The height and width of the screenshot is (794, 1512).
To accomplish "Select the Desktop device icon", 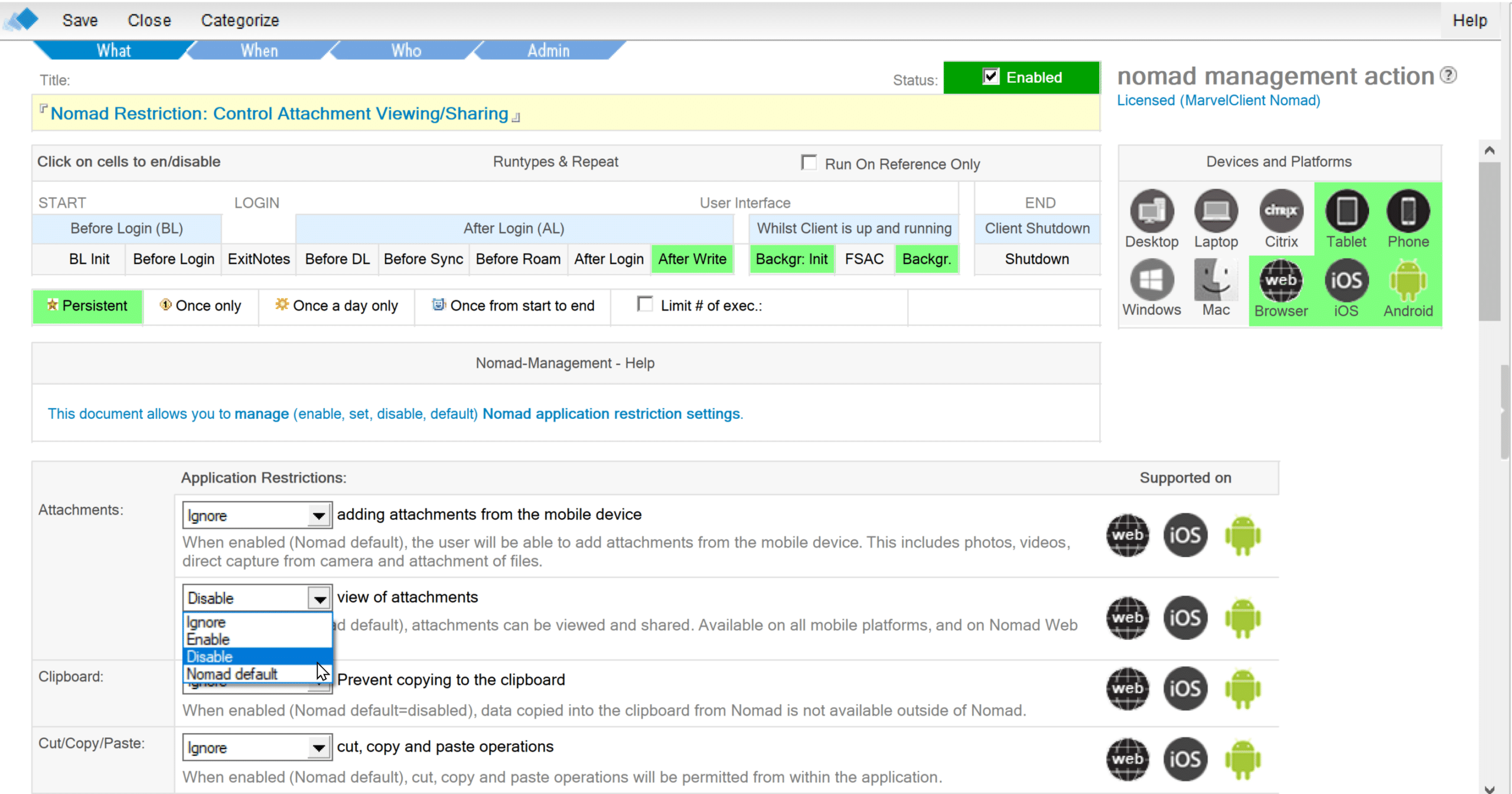I will pyautogui.click(x=1151, y=211).
